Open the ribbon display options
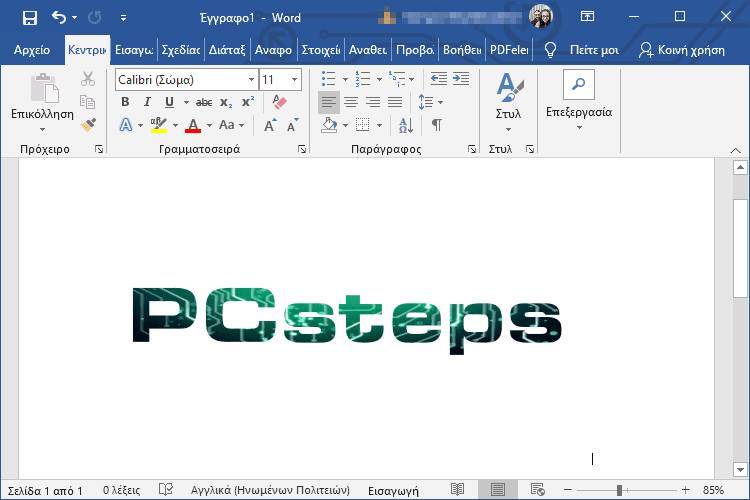This screenshot has width=750, height=500. tap(587, 17)
